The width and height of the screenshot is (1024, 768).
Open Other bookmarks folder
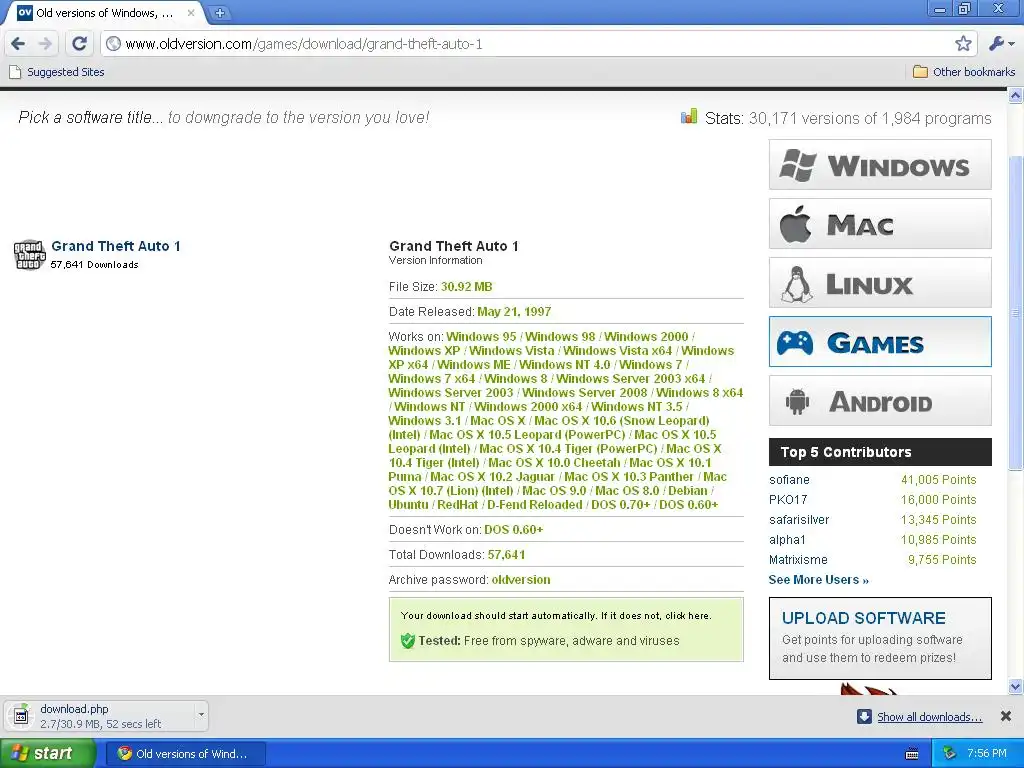click(964, 72)
